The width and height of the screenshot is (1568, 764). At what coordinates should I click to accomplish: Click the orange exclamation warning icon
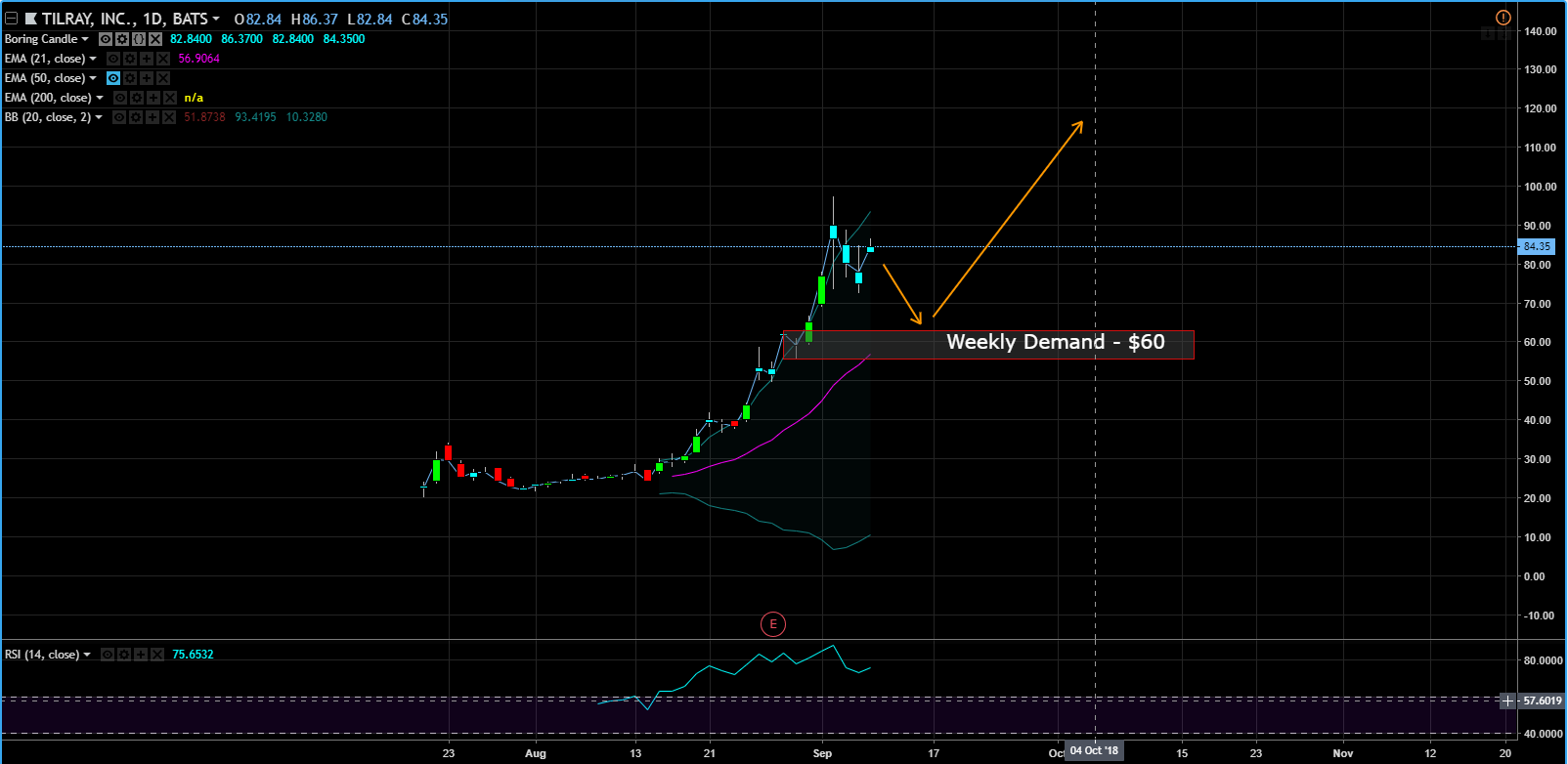click(x=1503, y=18)
